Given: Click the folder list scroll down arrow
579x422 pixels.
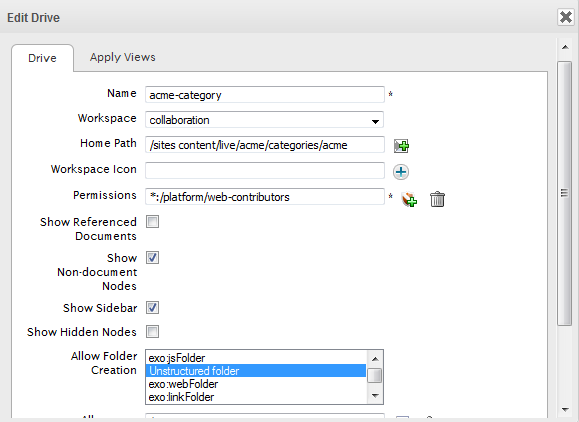Looking at the screenshot, I should pos(375,396).
